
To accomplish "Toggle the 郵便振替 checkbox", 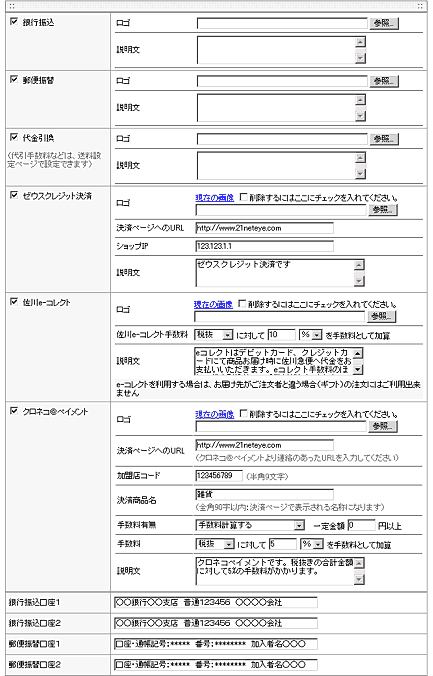I will (14, 79).
